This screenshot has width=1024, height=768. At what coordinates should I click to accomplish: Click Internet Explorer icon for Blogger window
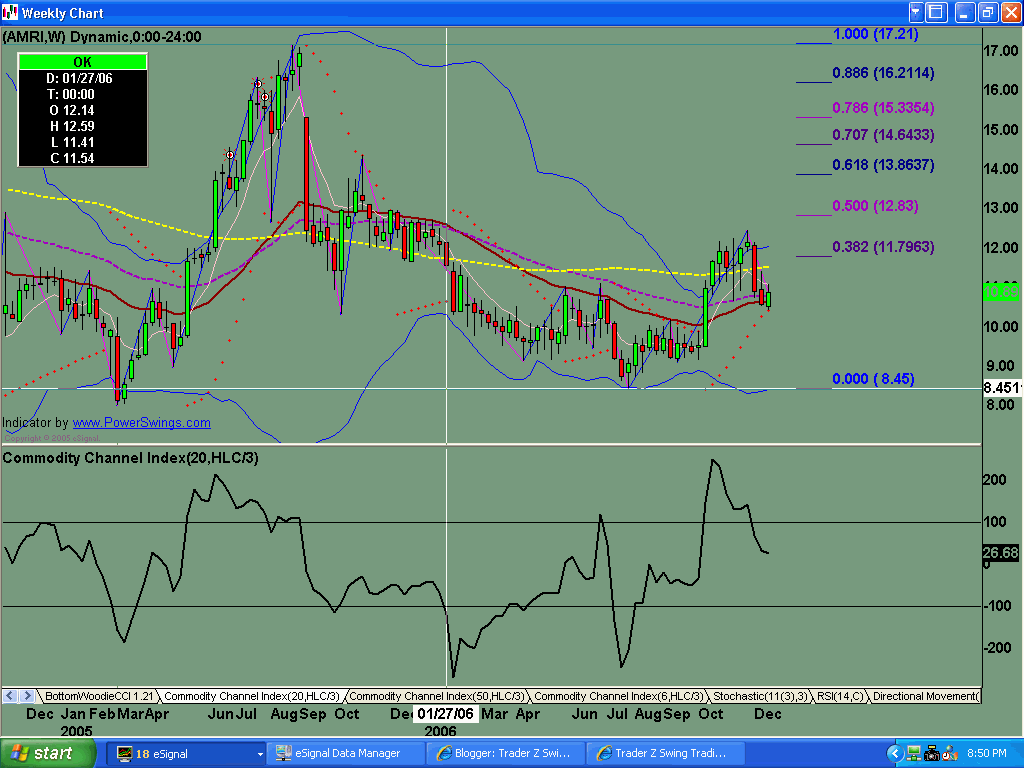444,754
